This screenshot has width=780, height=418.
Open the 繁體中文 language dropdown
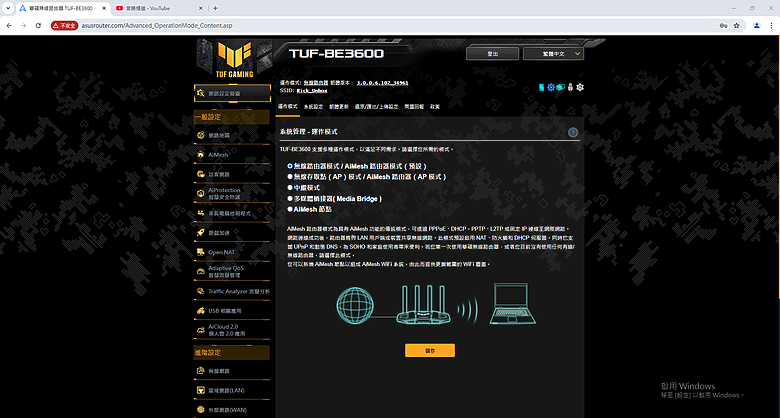pyautogui.click(x=553, y=54)
